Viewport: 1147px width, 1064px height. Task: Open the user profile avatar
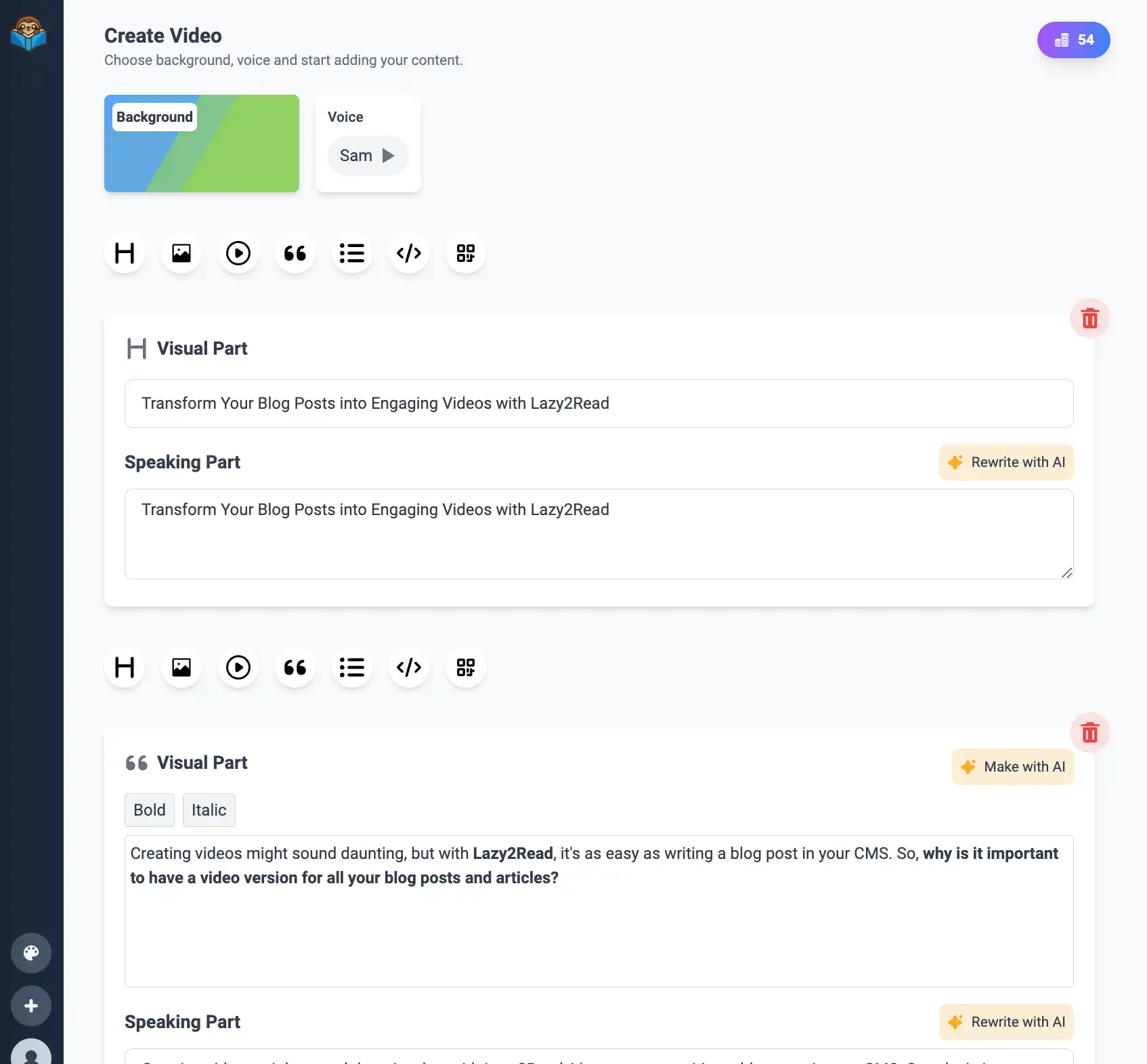[31, 1052]
